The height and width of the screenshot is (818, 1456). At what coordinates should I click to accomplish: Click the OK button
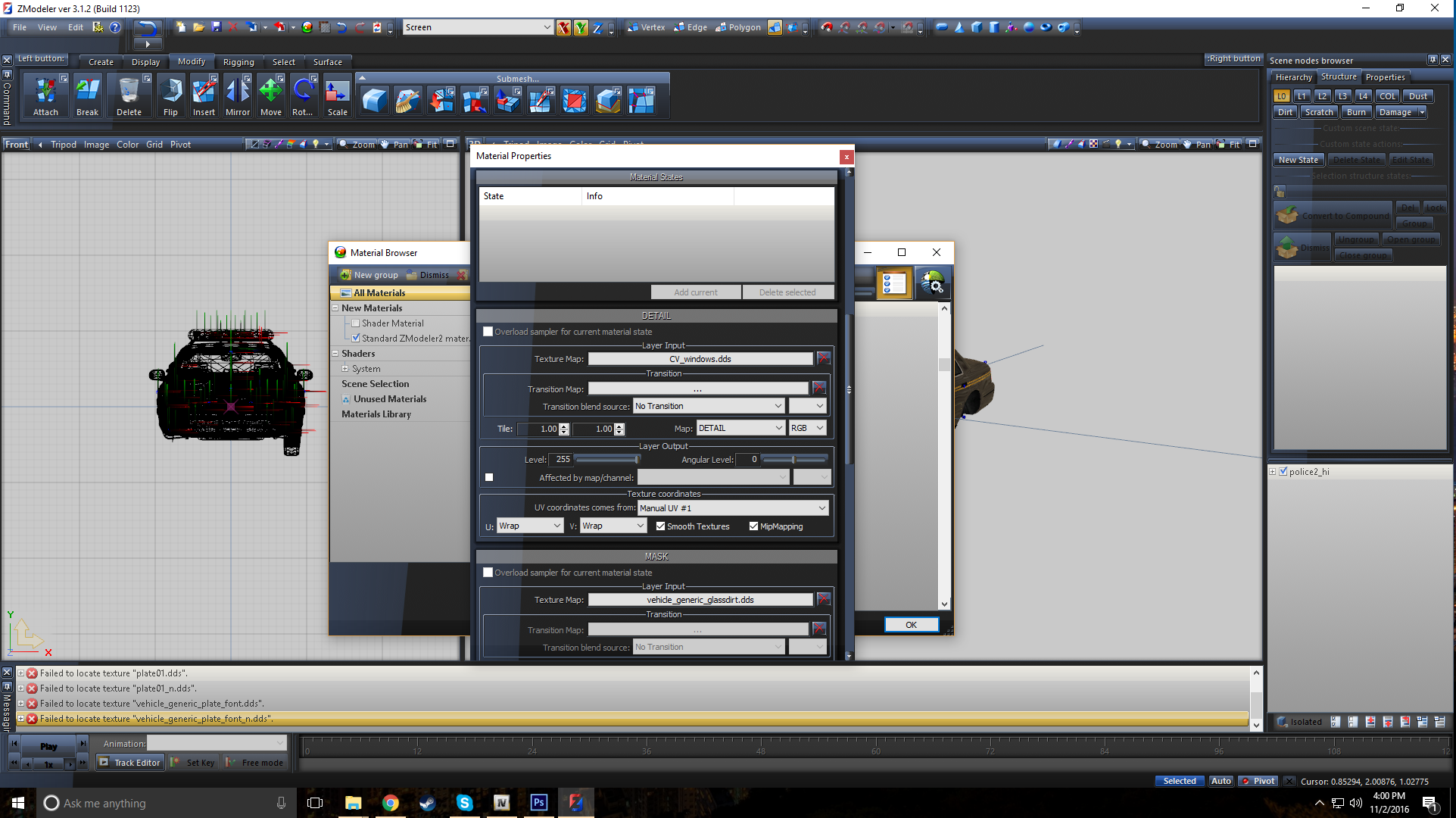click(911, 625)
